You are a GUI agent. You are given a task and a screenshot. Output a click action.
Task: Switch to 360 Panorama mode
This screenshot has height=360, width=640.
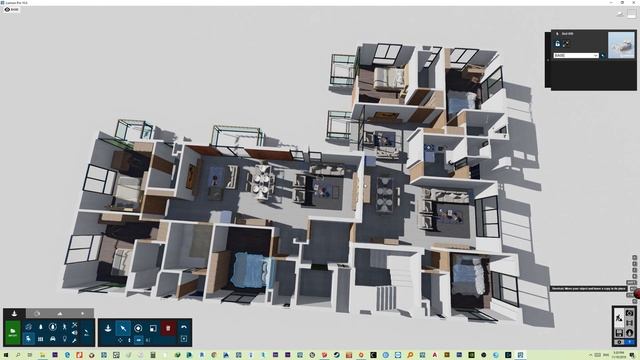click(629, 333)
